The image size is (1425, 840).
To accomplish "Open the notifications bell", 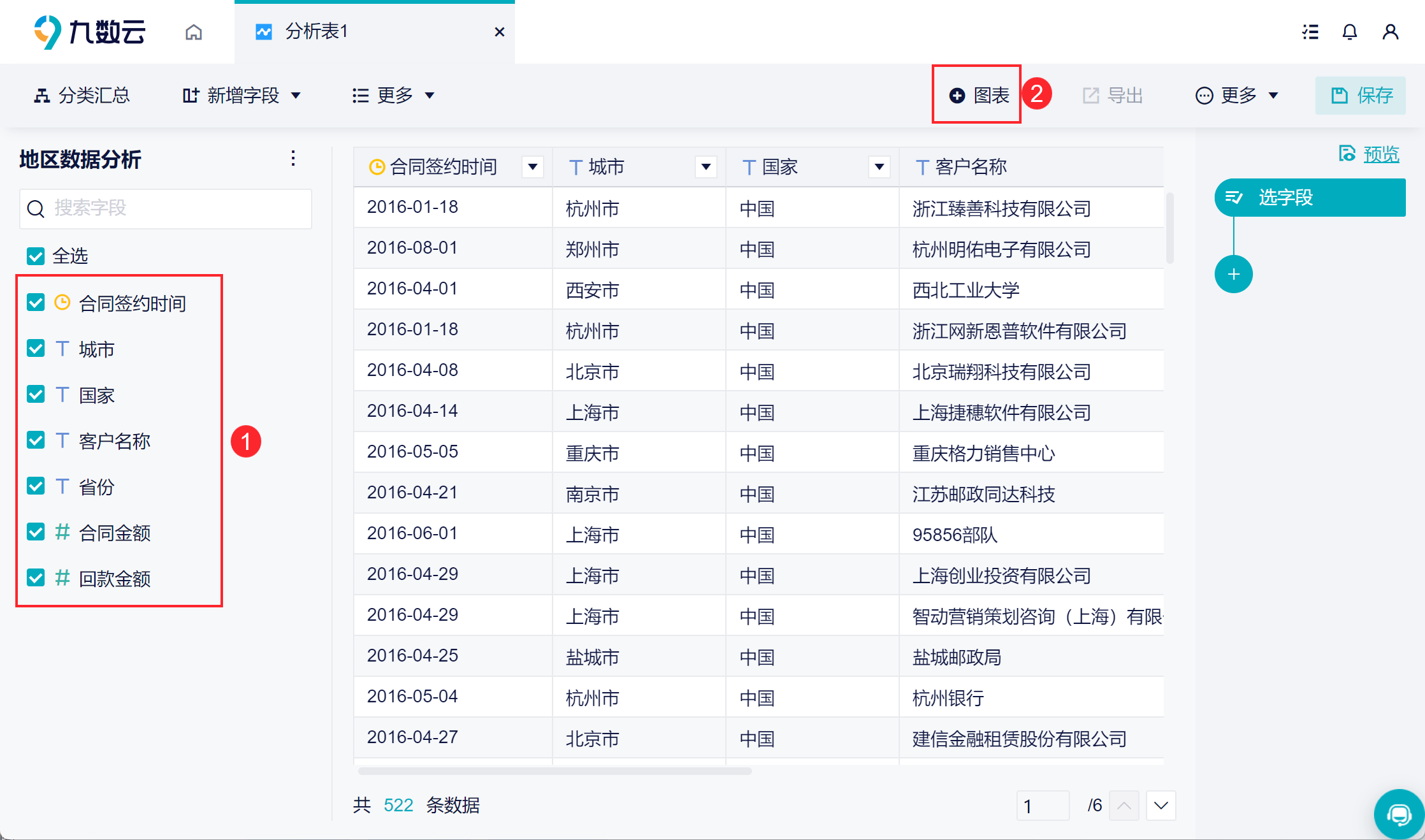I will pyautogui.click(x=1349, y=32).
